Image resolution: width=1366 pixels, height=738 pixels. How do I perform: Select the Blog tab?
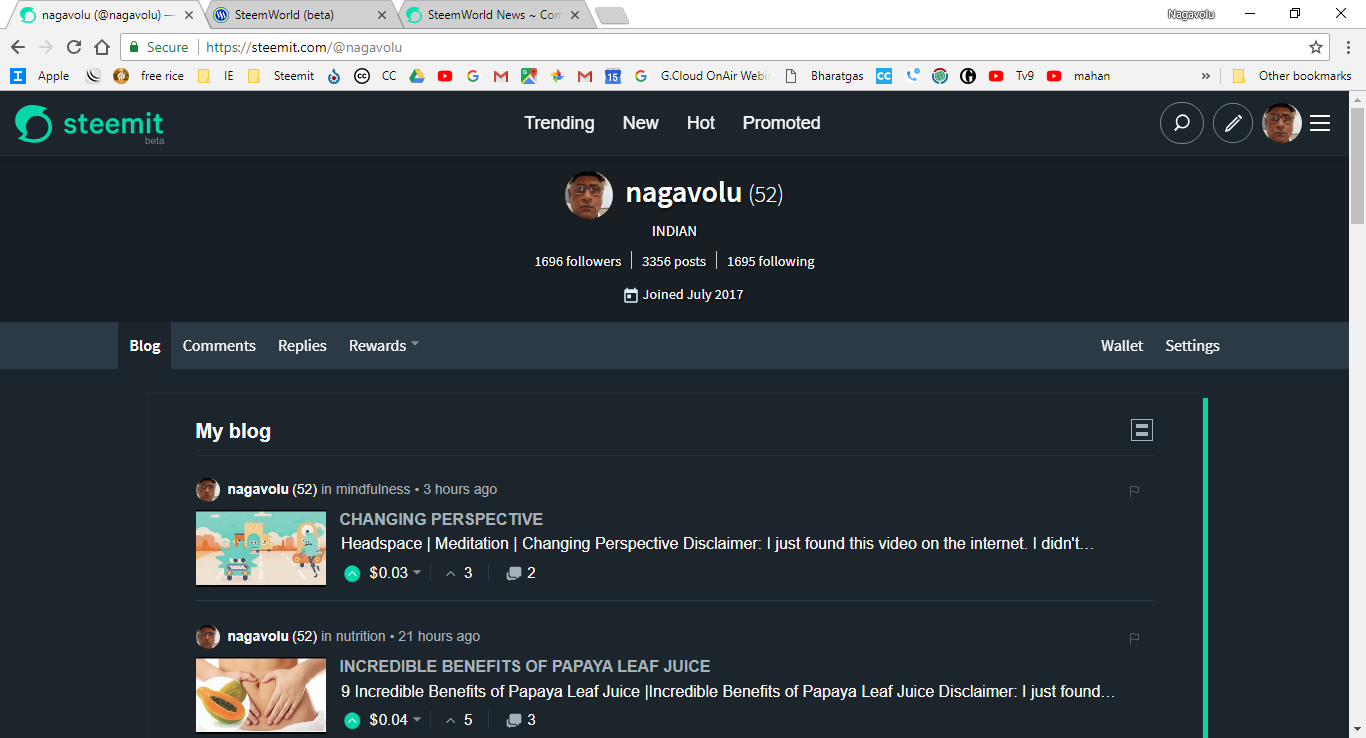[144, 346]
